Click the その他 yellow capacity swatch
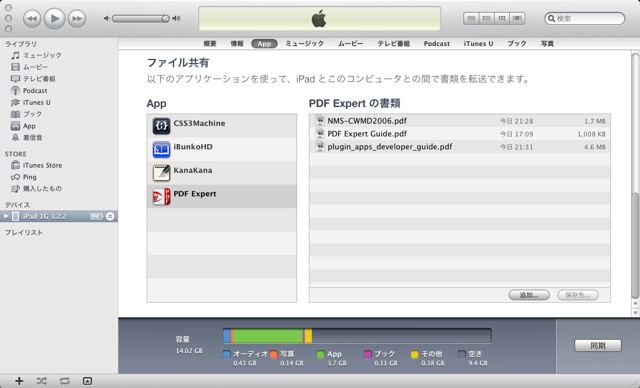This screenshot has height=388, width=640. coord(415,354)
